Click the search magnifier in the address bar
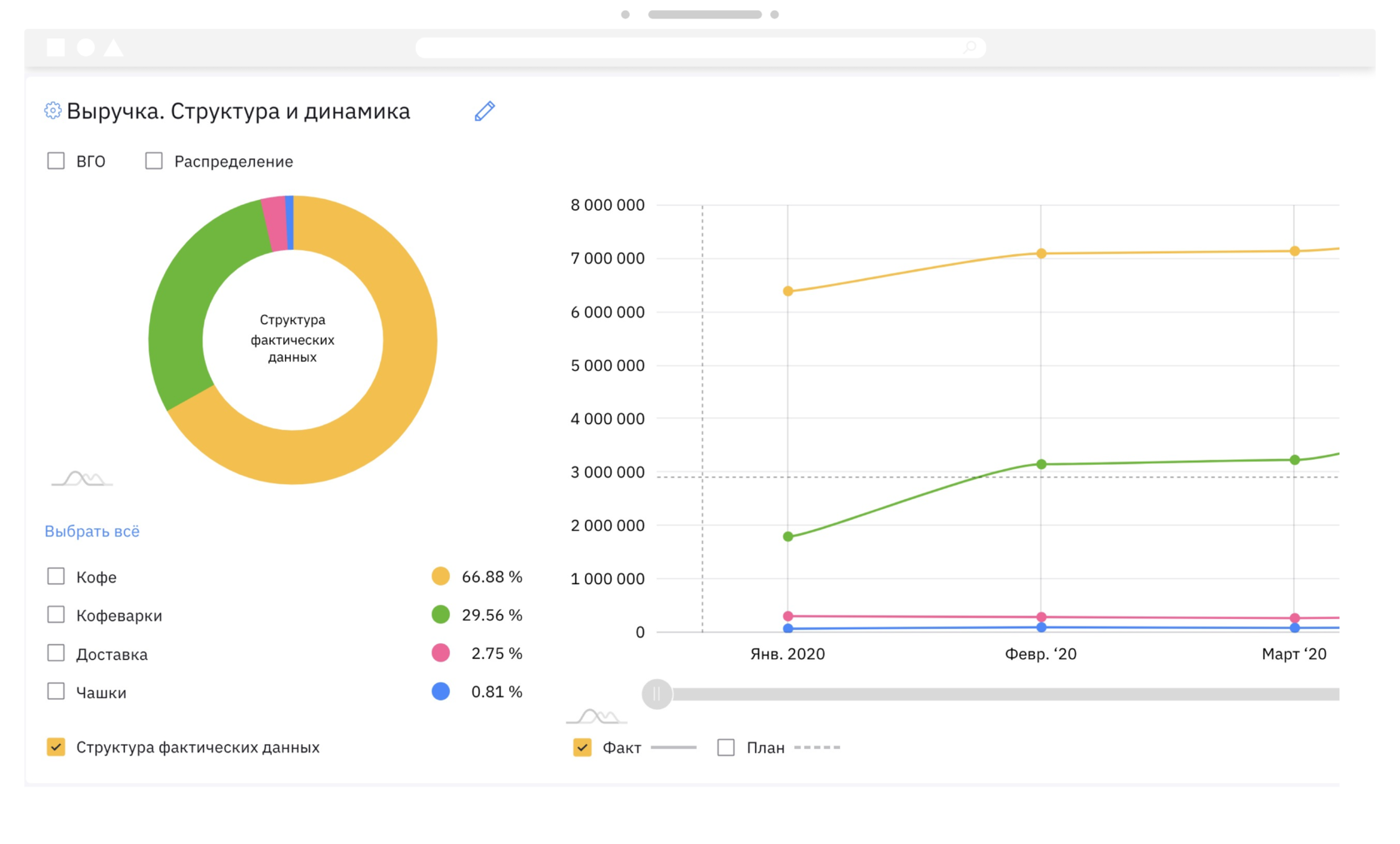Screen dimensions: 1400x844 [969, 47]
